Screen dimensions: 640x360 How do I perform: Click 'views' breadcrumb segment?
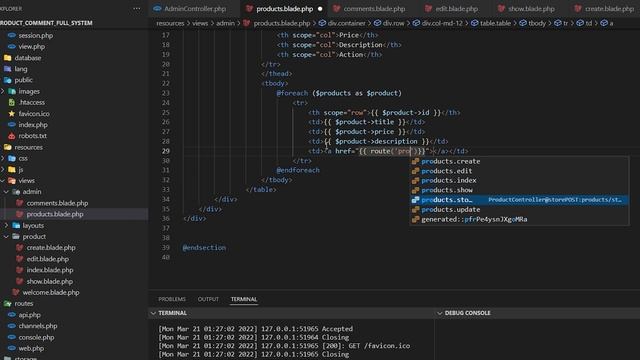pos(200,23)
